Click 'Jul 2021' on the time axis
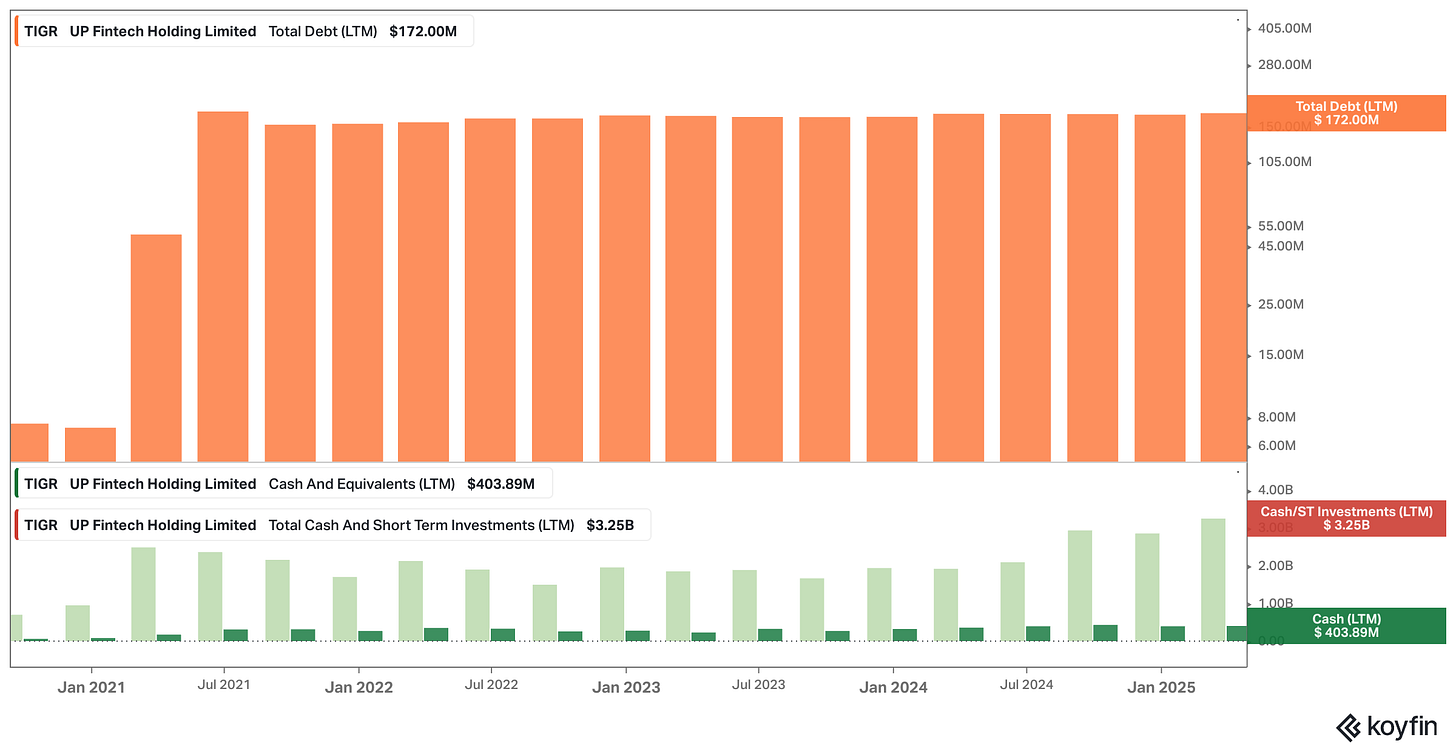This screenshot has width=1456, height=752. coord(224,685)
